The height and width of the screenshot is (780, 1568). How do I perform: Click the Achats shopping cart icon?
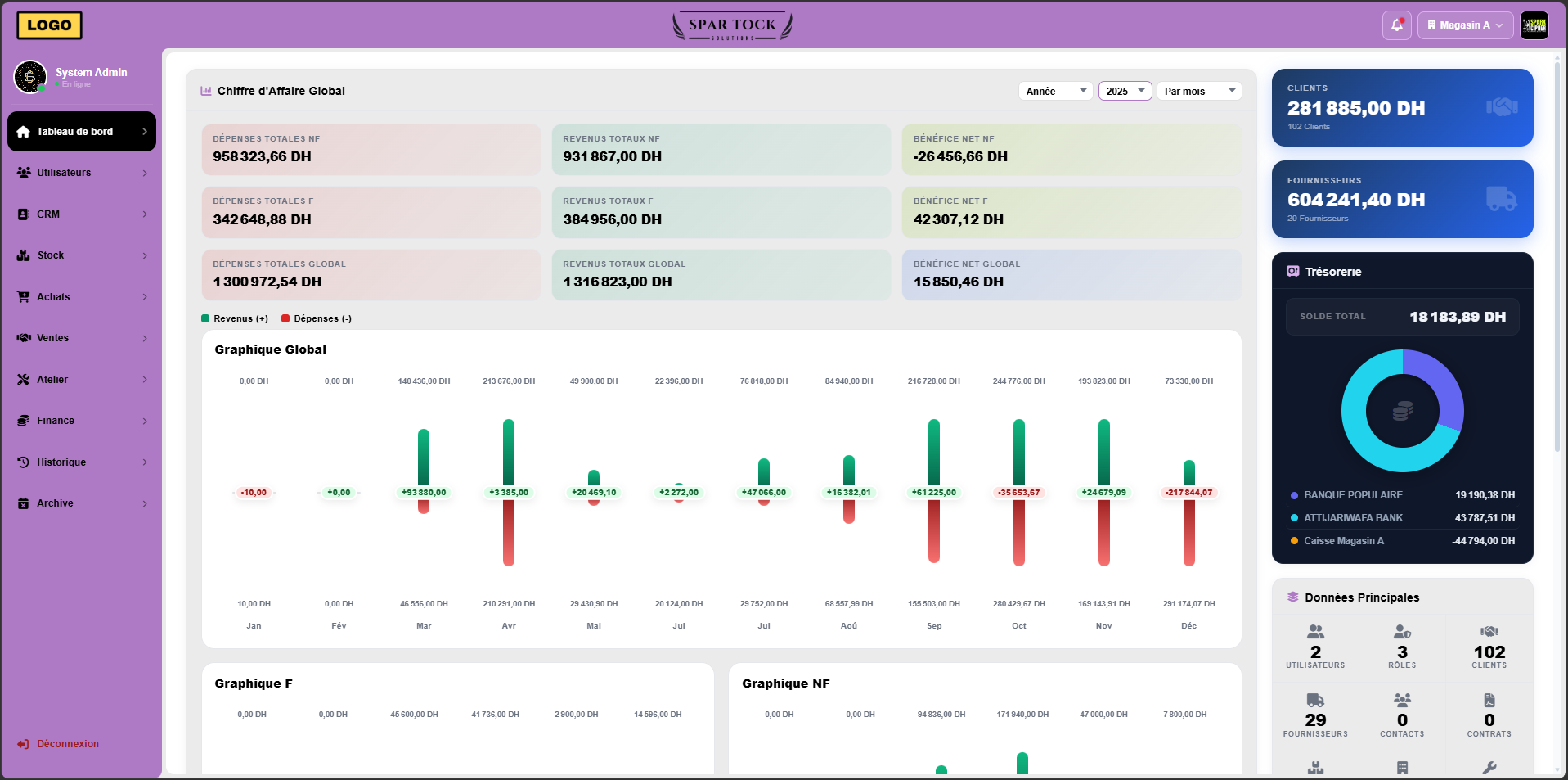pos(23,297)
